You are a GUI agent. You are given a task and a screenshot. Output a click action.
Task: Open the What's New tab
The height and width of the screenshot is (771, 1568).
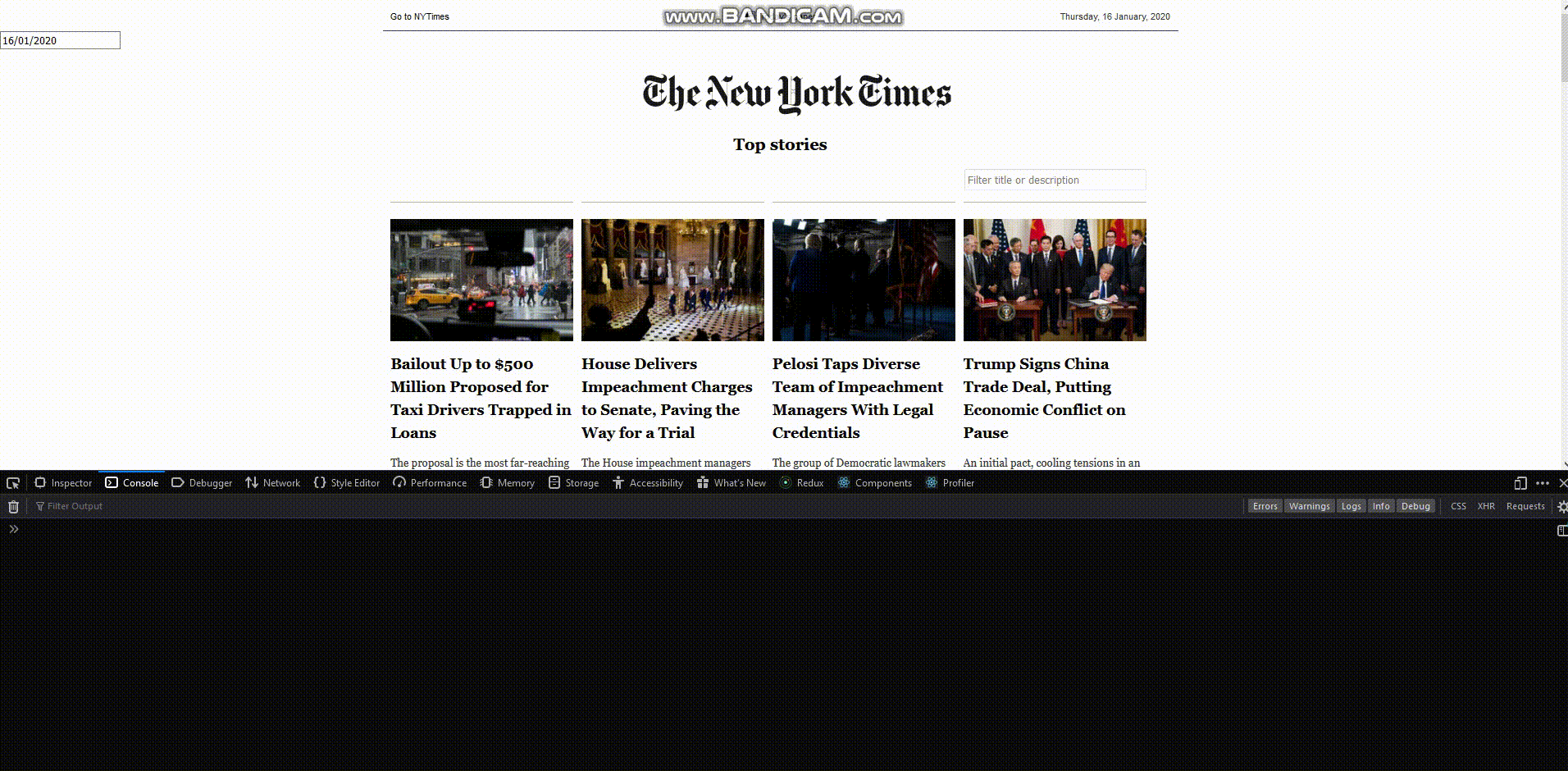coord(732,483)
